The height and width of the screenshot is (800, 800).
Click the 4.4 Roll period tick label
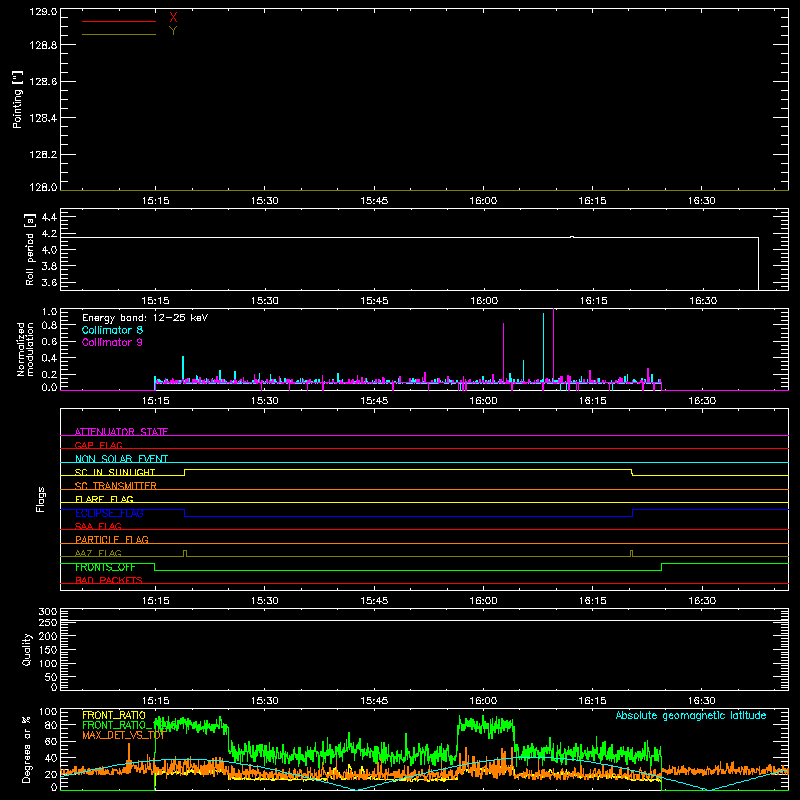[x=49, y=217]
